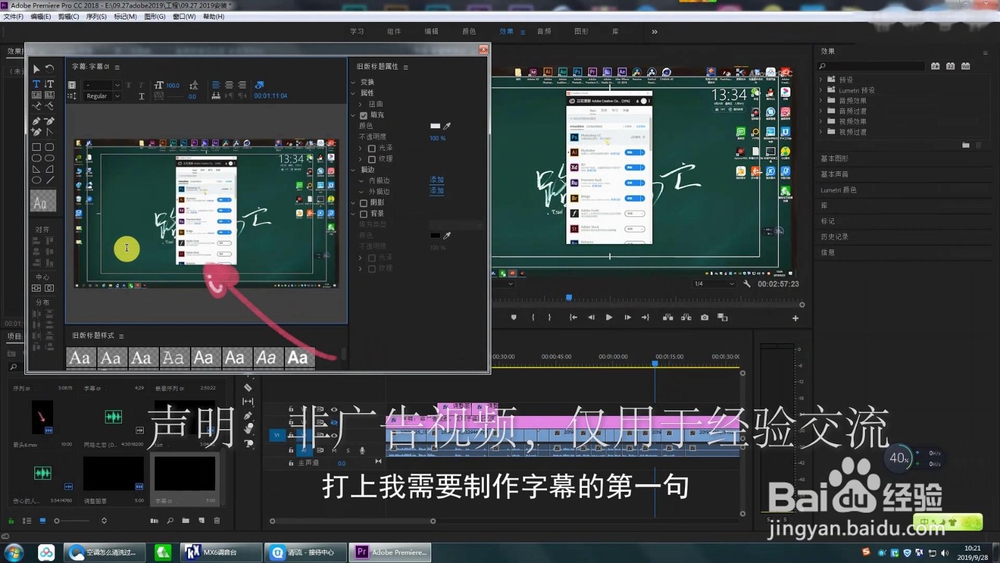Open the 窗口(W) menu

[184, 17]
